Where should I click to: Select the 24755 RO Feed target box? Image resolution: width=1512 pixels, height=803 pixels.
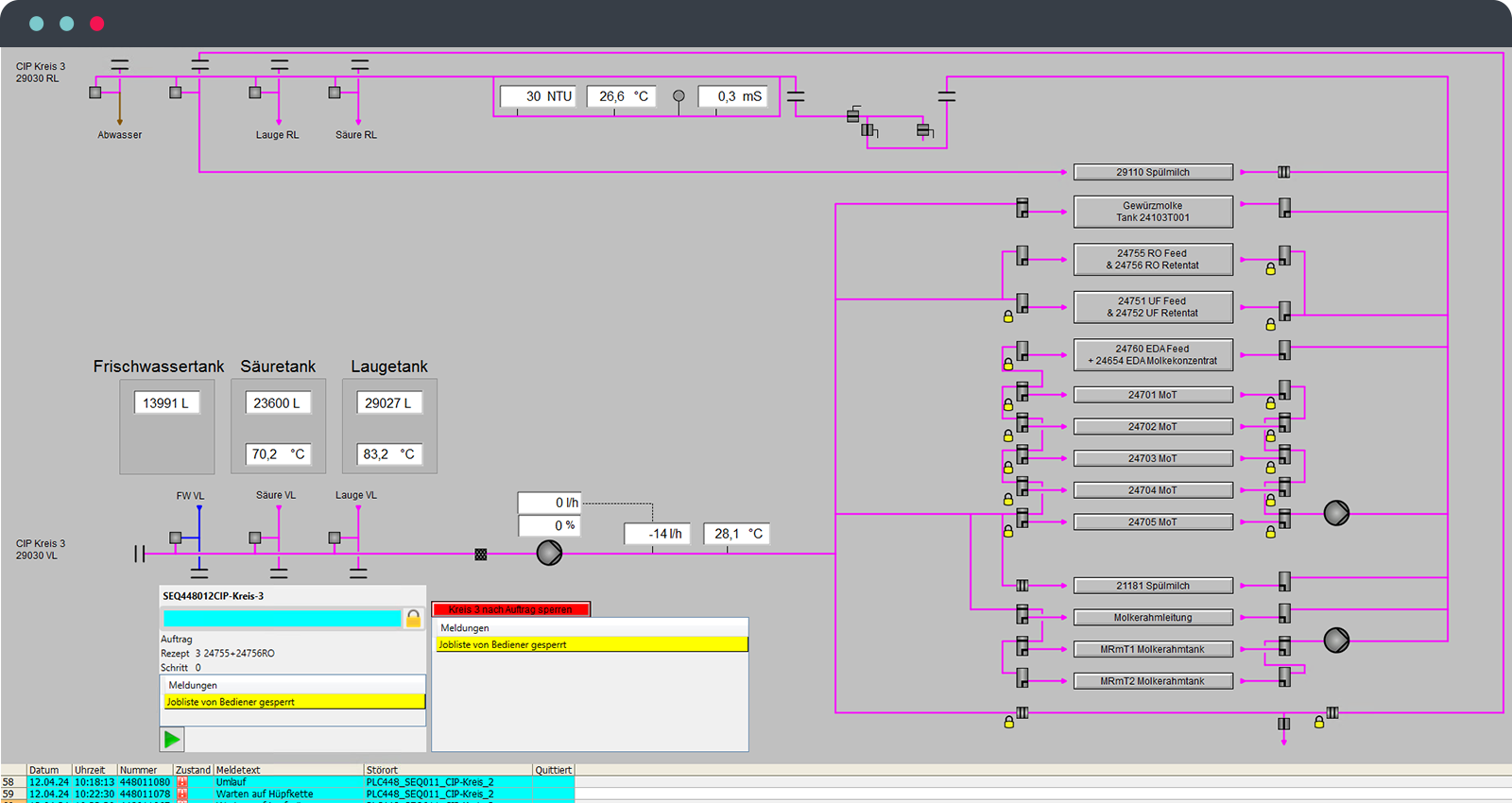point(1153,260)
